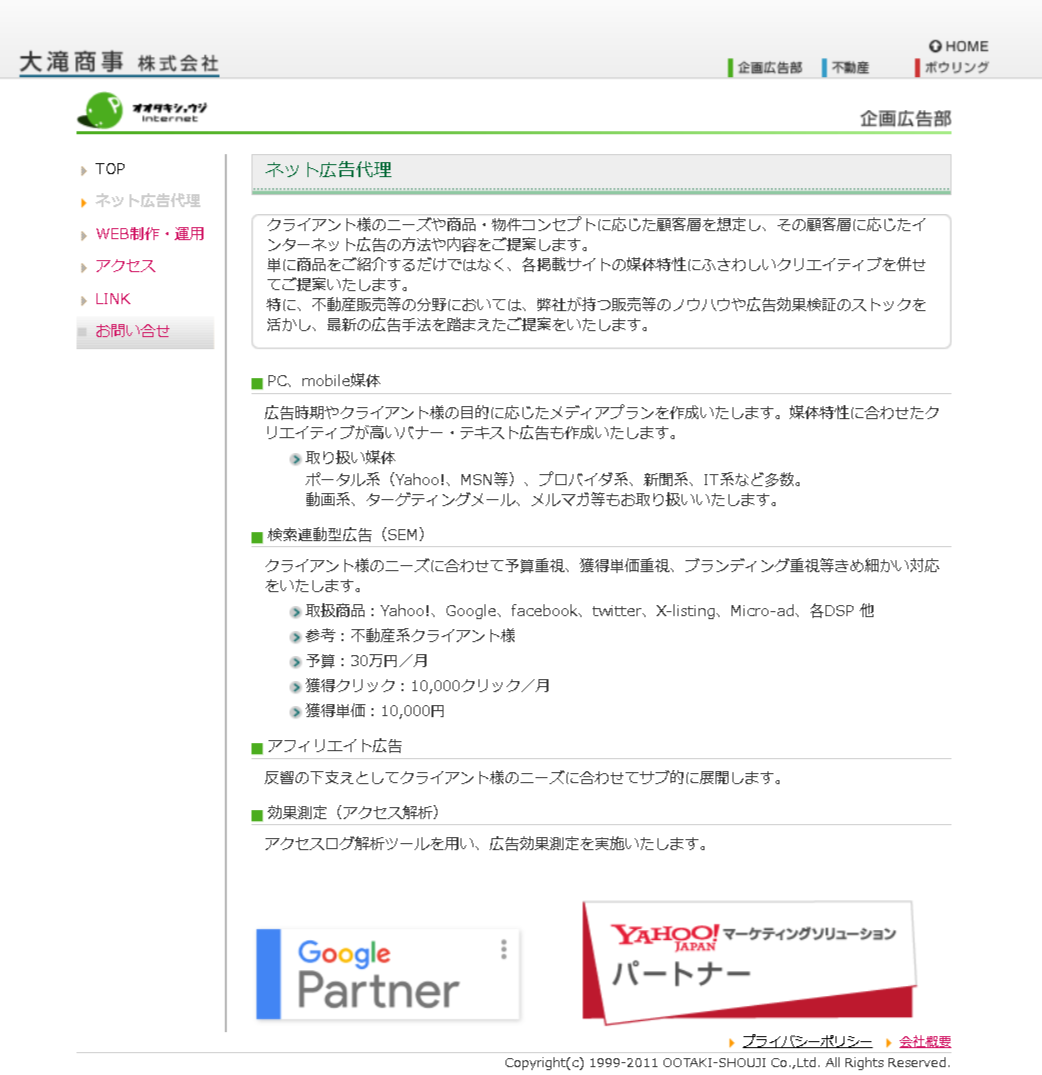Go to HOME link
The height and width of the screenshot is (1075, 1042).
click(x=958, y=46)
